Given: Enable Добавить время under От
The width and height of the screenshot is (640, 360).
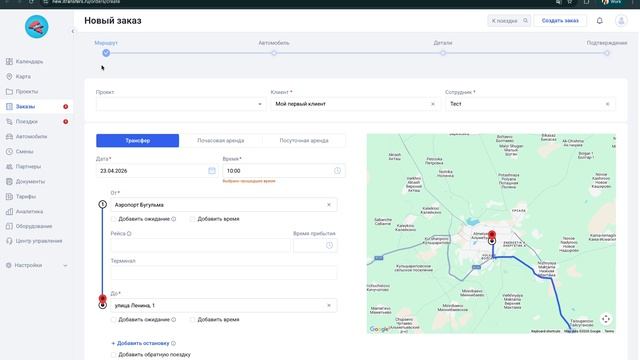Looking at the screenshot, I should pos(192,219).
